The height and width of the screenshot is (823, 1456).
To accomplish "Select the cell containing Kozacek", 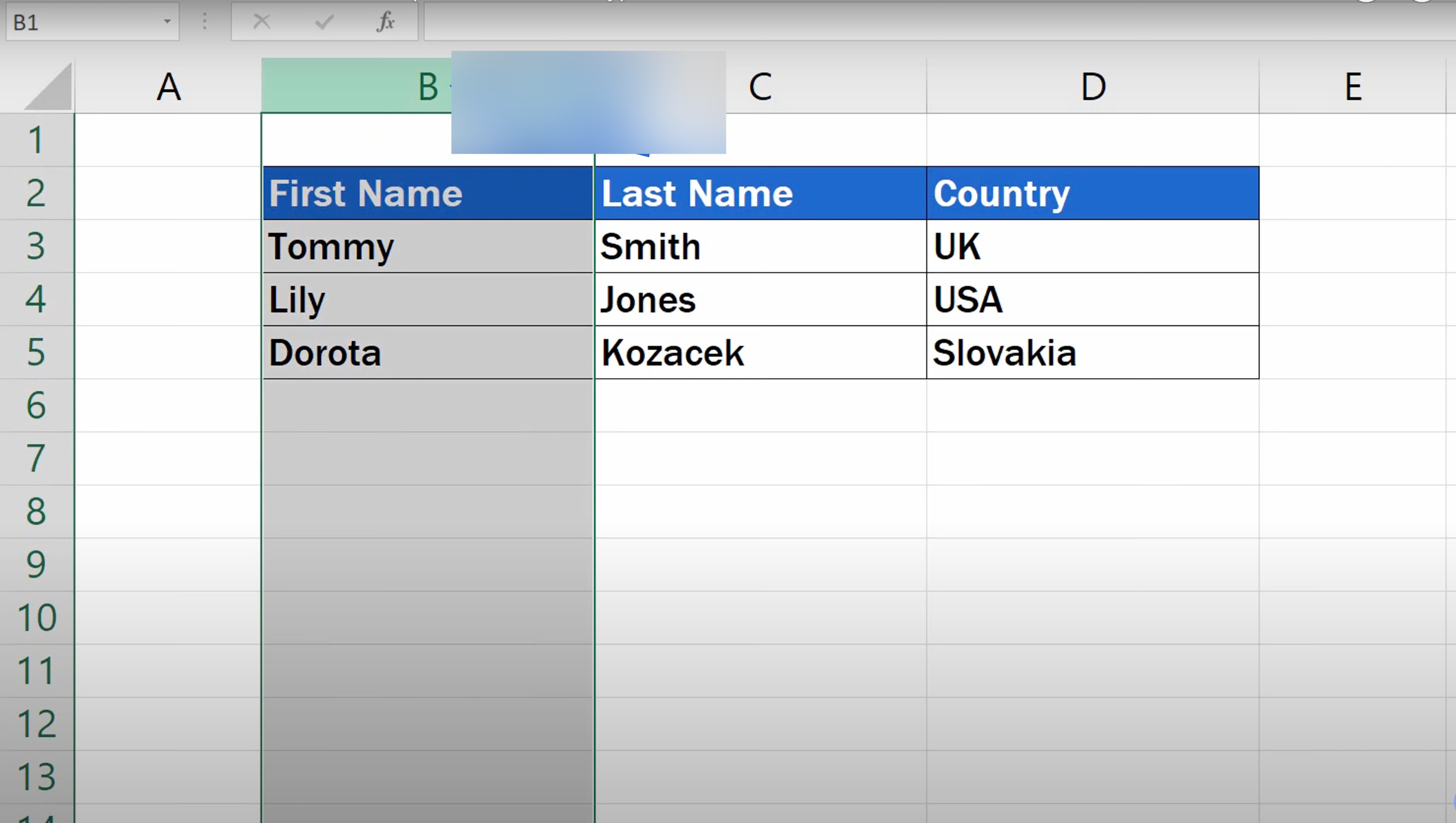I will pos(760,353).
